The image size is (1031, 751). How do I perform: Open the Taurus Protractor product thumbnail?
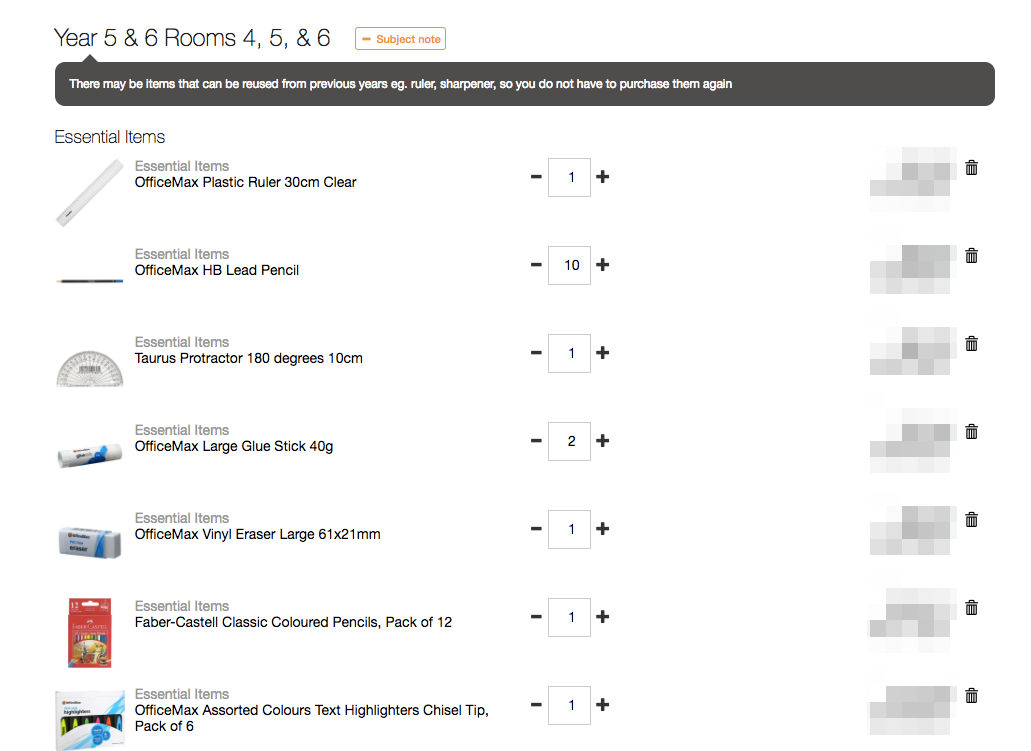(x=89, y=368)
